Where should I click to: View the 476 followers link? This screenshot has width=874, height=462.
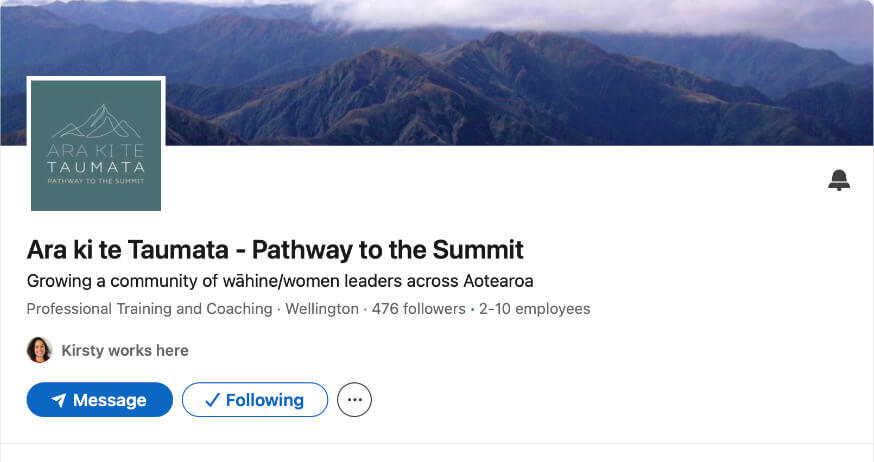(418, 309)
